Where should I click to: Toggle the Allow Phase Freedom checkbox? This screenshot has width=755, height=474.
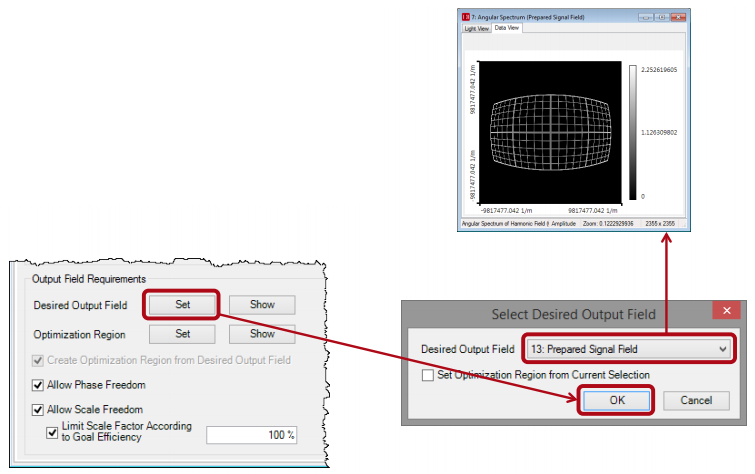[x=38, y=385]
